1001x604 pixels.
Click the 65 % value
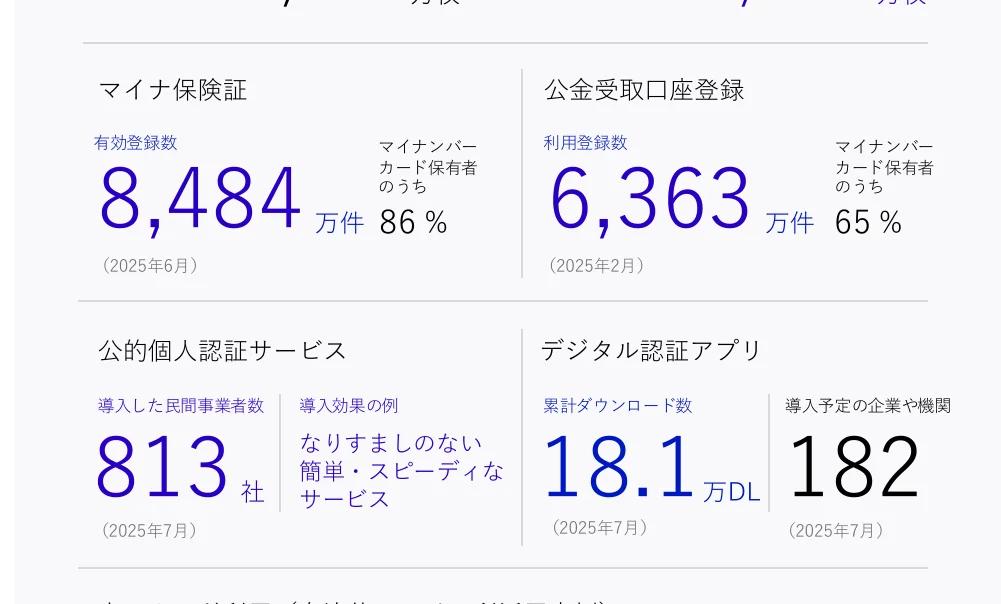click(868, 222)
